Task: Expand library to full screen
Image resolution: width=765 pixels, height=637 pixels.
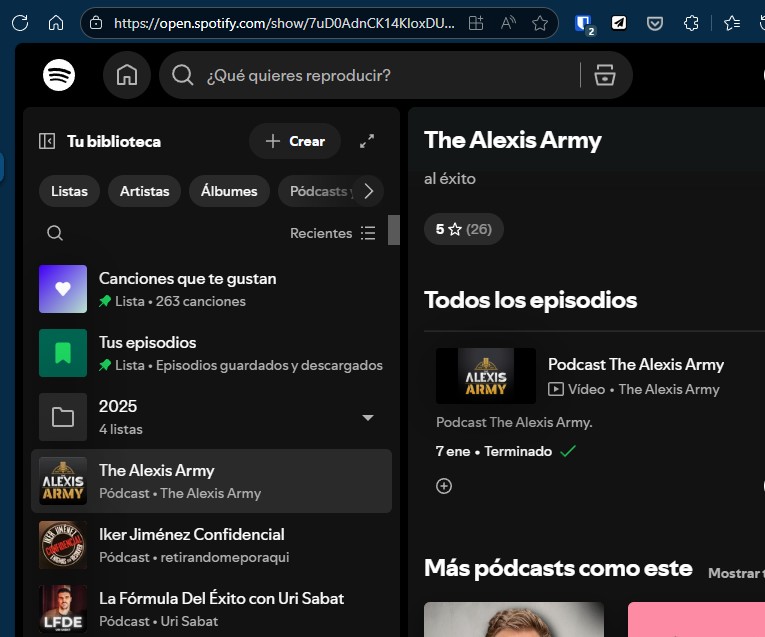Action: pos(367,141)
